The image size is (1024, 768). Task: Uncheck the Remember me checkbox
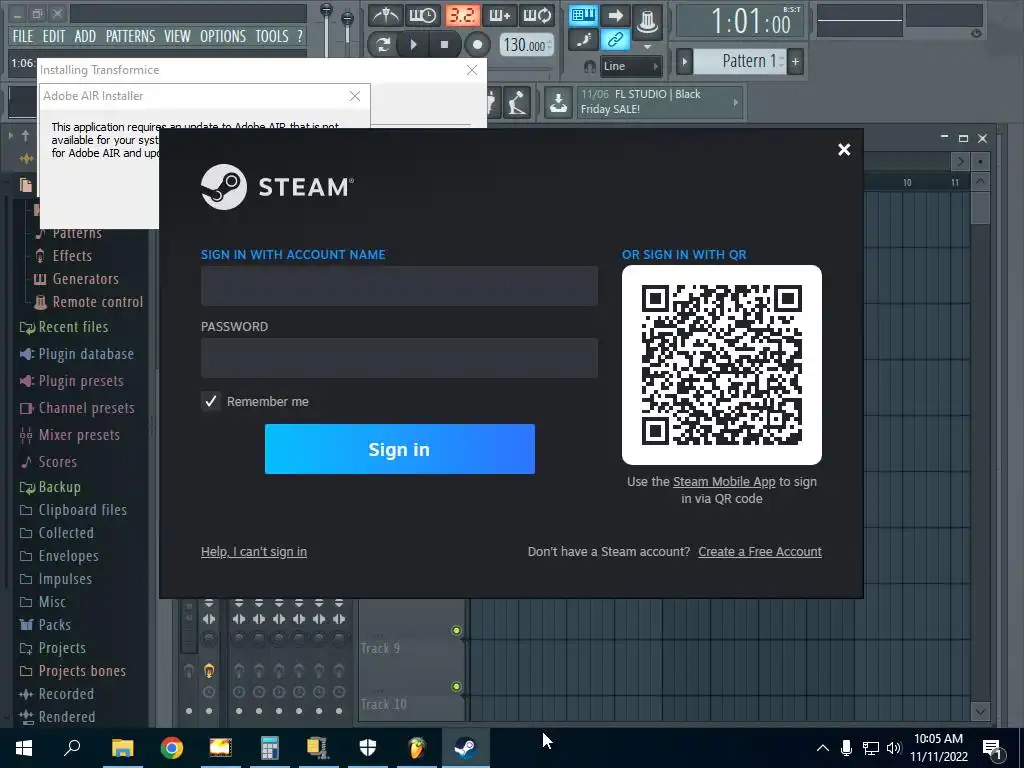coord(210,401)
